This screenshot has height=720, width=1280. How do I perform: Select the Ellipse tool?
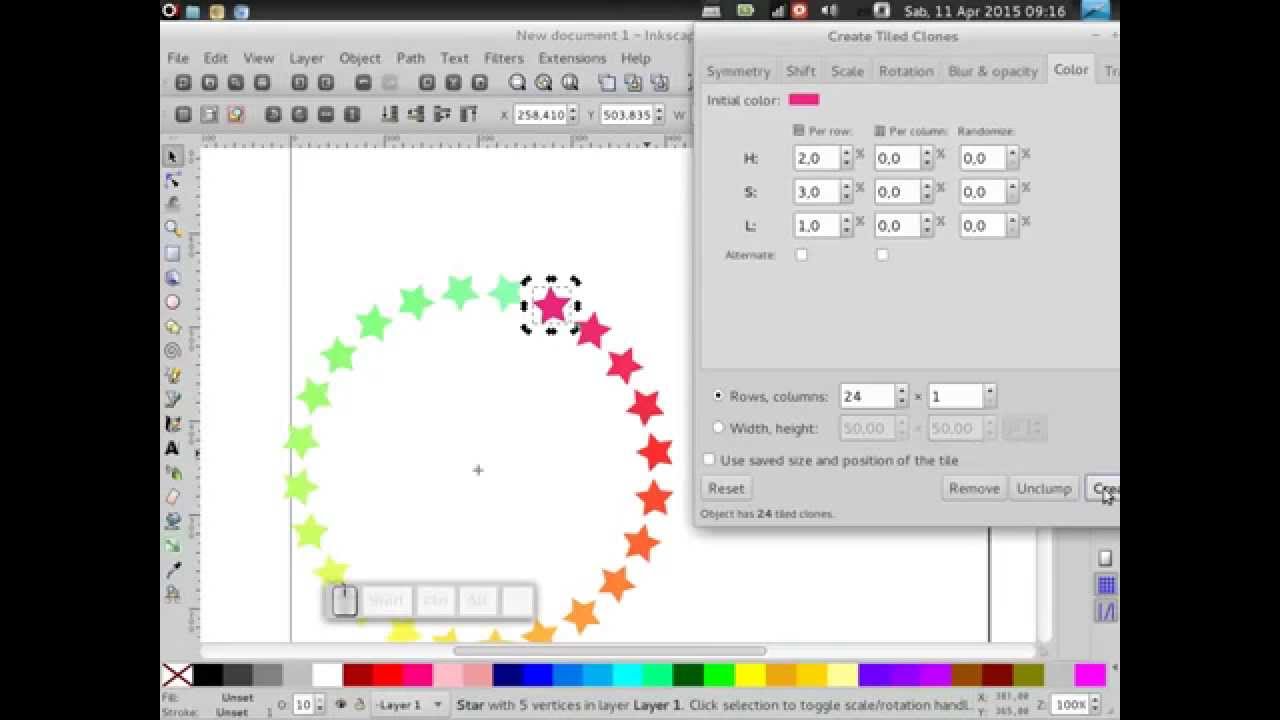pos(172,302)
